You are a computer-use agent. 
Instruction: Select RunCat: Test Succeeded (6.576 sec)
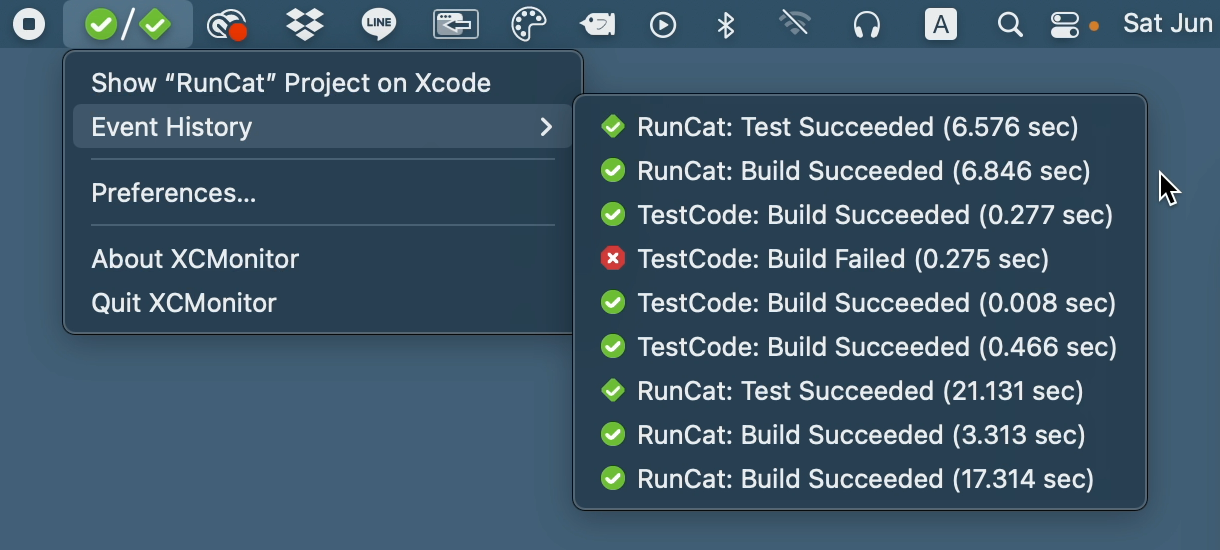pos(860,127)
